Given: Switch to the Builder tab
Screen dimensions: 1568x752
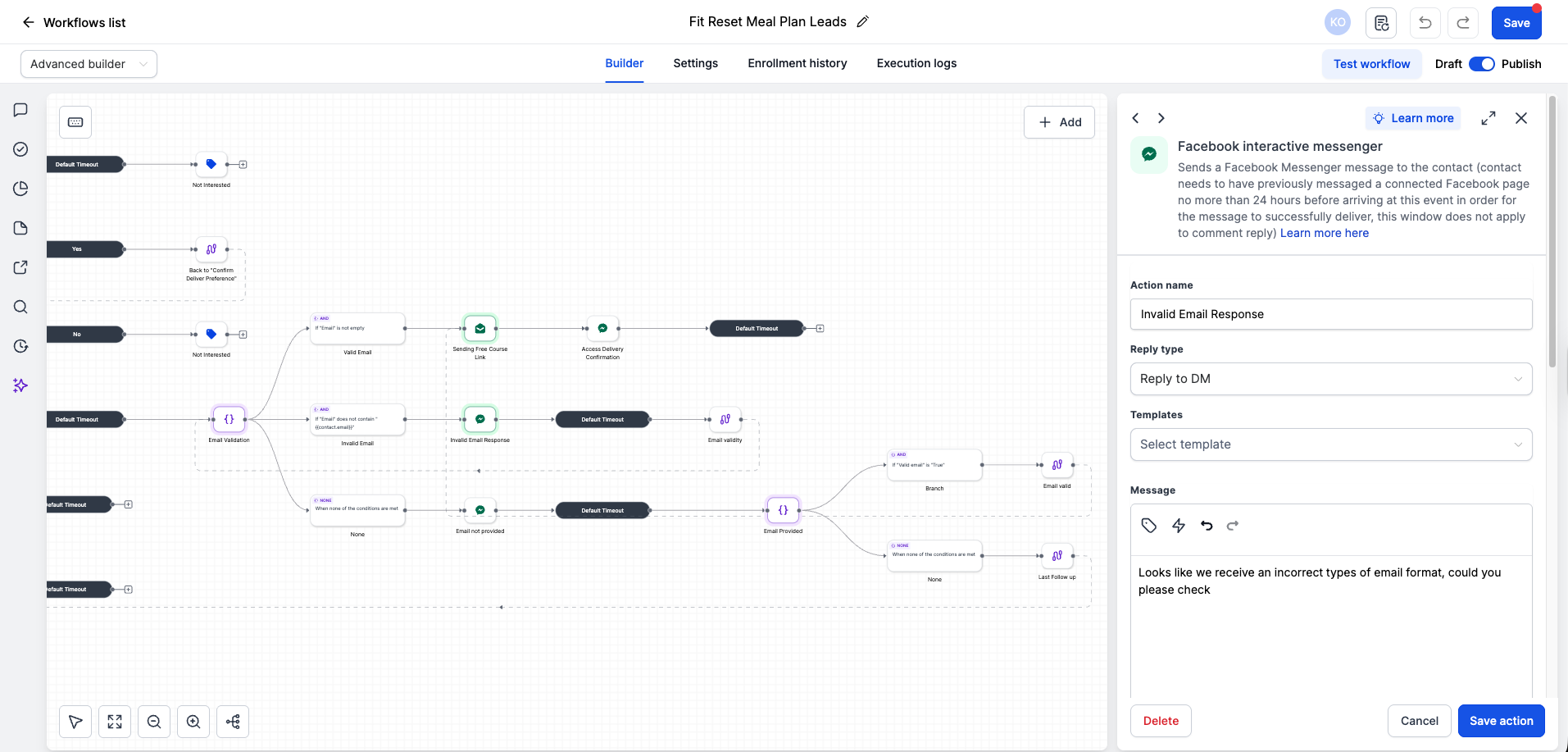Looking at the screenshot, I should pyautogui.click(x=625, y=63).
